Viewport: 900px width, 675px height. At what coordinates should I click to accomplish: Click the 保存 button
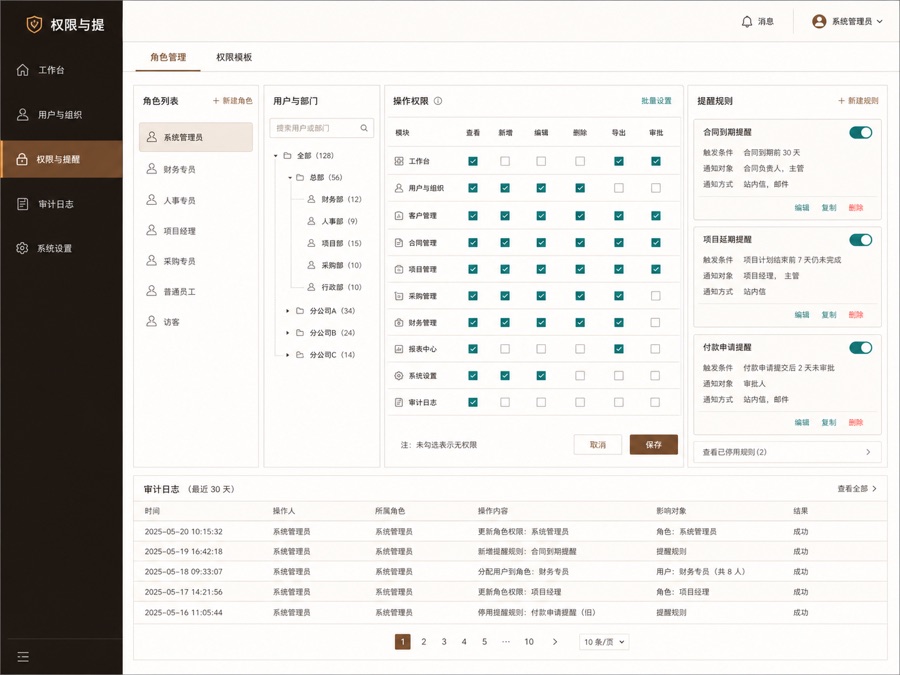654,444
